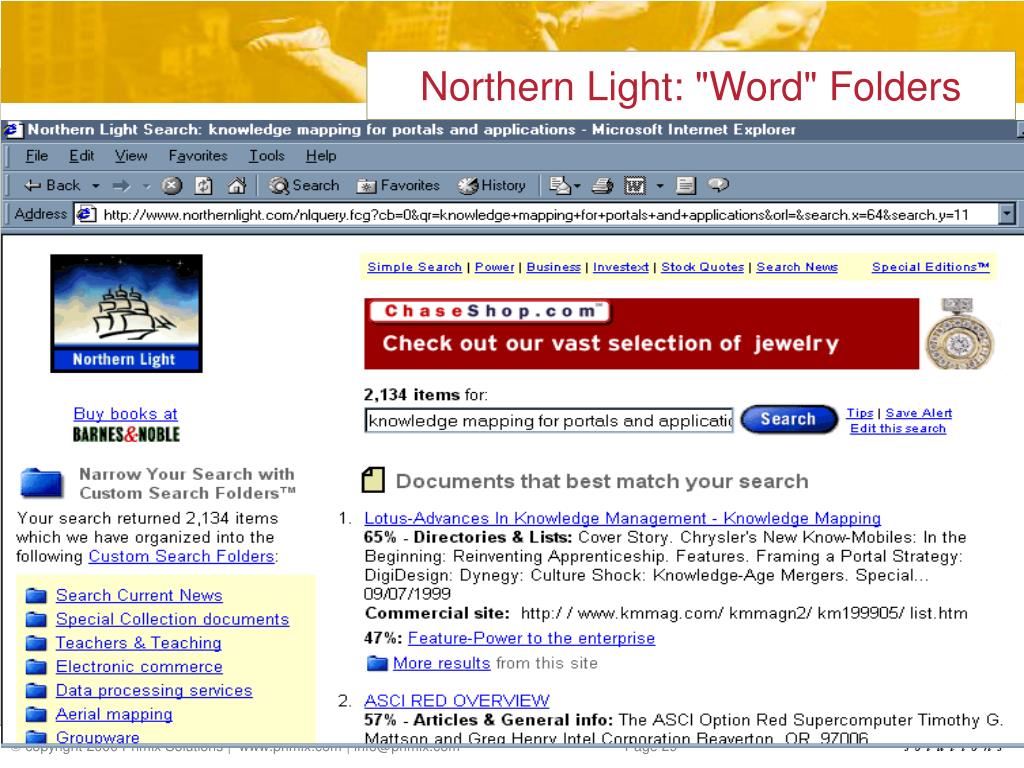Expand the address bar dropdown arrow
Image resolution: width=1024 pixels, height=768 pixels.
click(1007, 214)
